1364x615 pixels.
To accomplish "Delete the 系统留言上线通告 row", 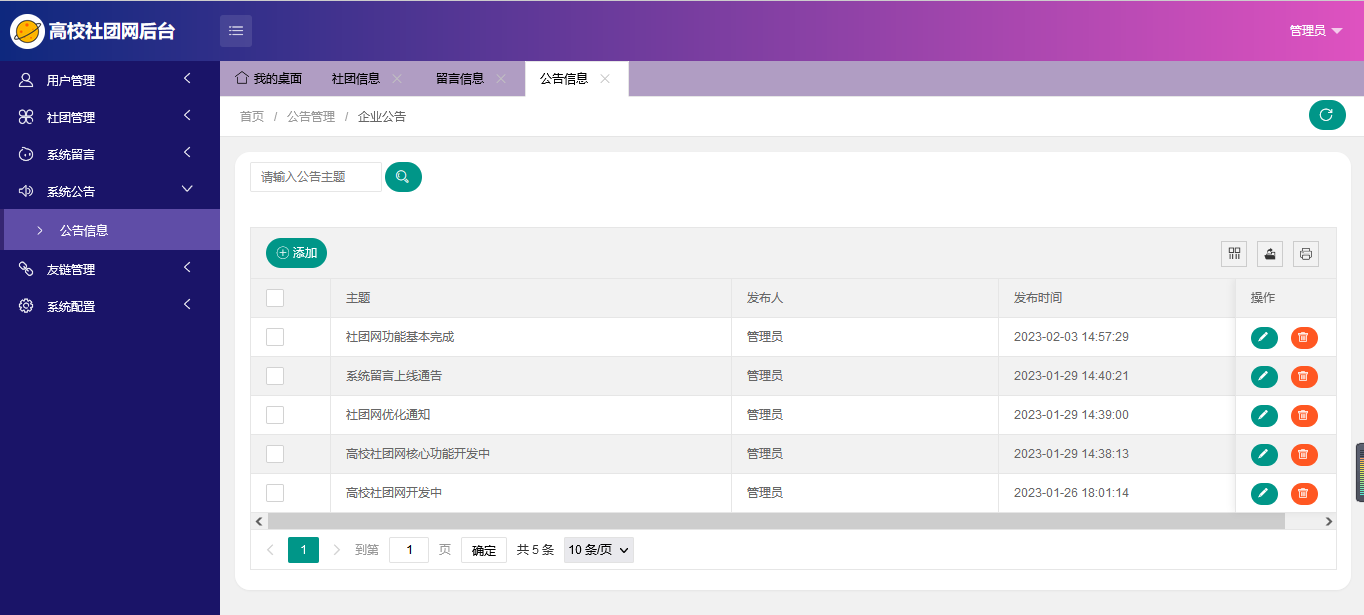I will point(1304,377).
